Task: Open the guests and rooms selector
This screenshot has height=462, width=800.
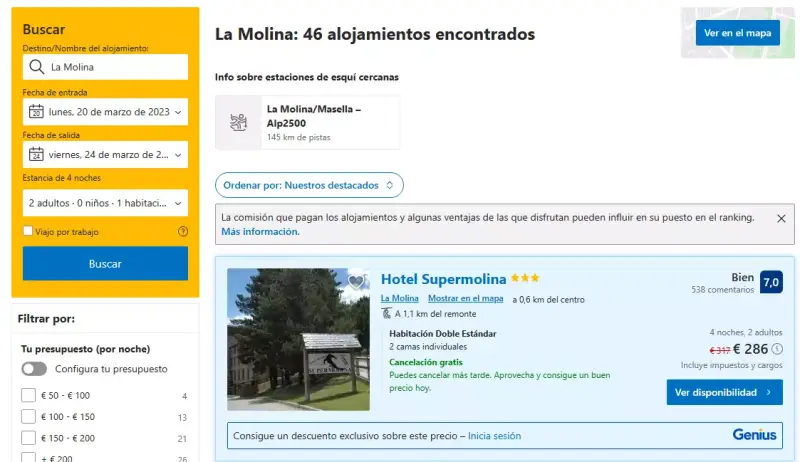Action: (x=105, y=203)
